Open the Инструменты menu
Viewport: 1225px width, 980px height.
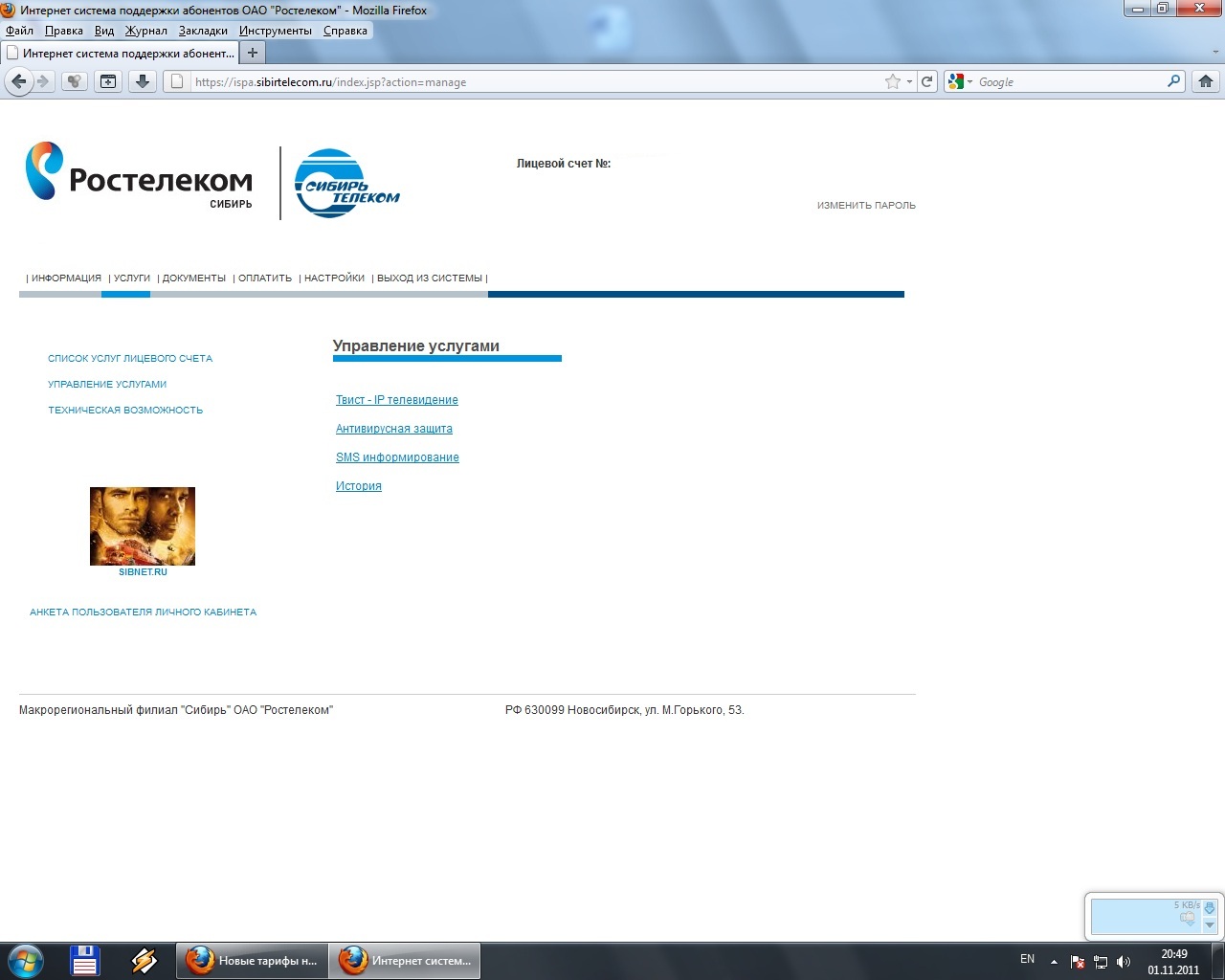point(276,31)
